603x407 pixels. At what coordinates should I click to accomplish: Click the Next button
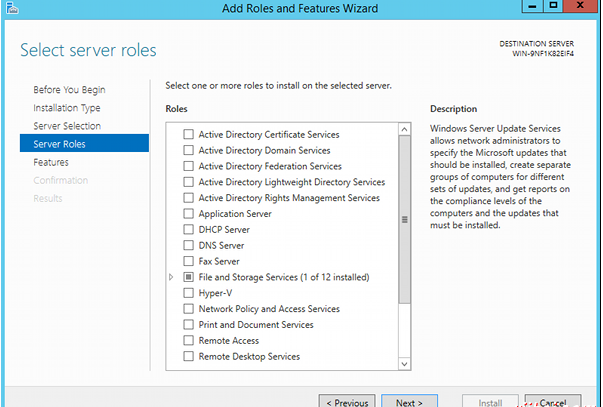tap(410, 400)
